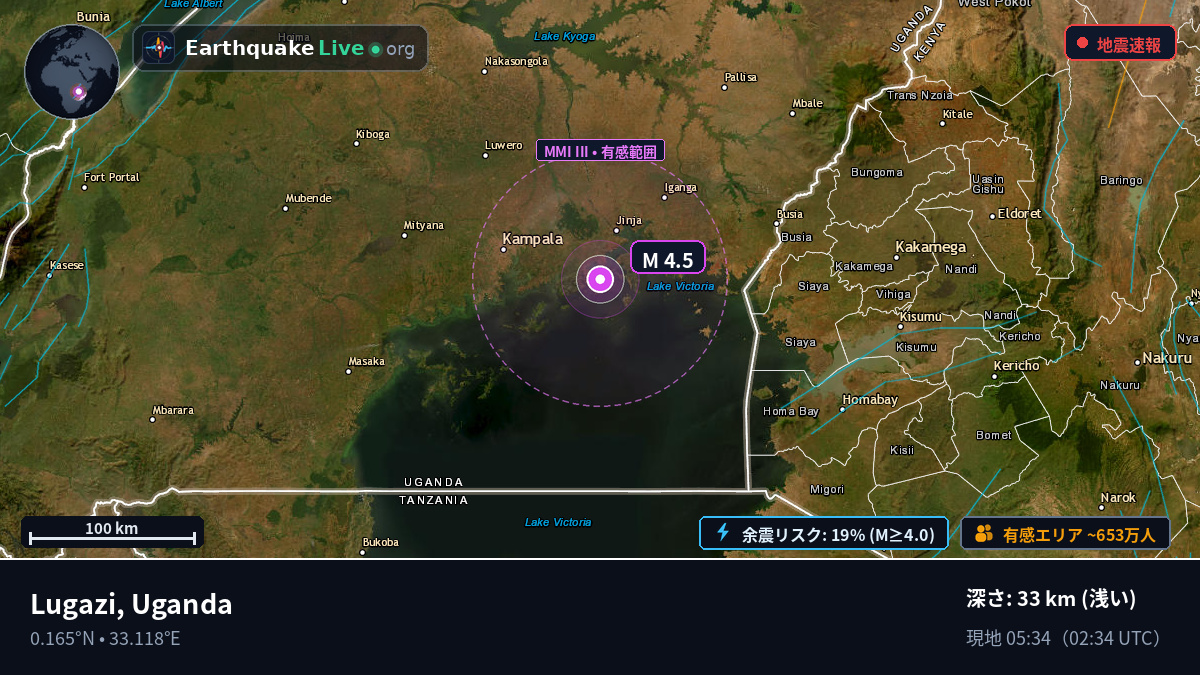Click the M 4.5 magnitude label
1200x675 pixels.
668,258
